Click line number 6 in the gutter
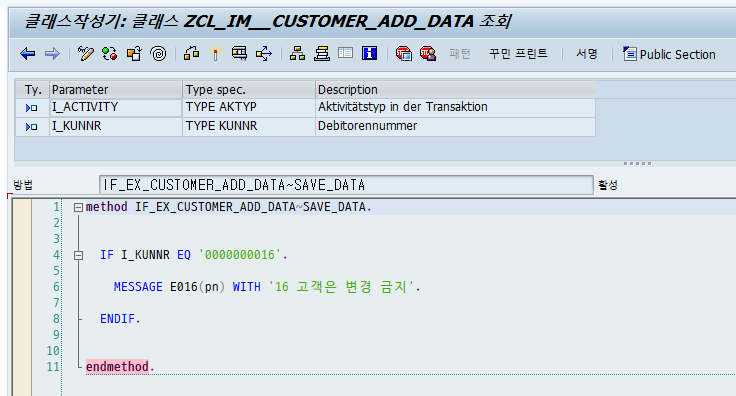The image size is (736, 396). pos(56,287)
